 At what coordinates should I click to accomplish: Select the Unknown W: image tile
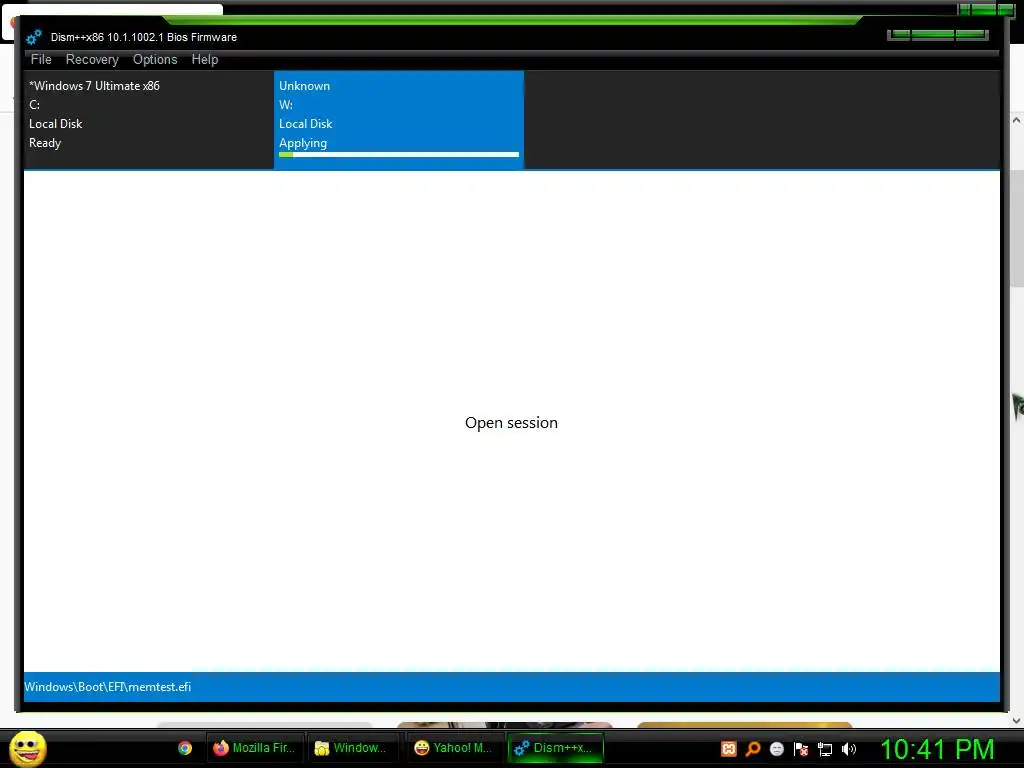[399, 120]
